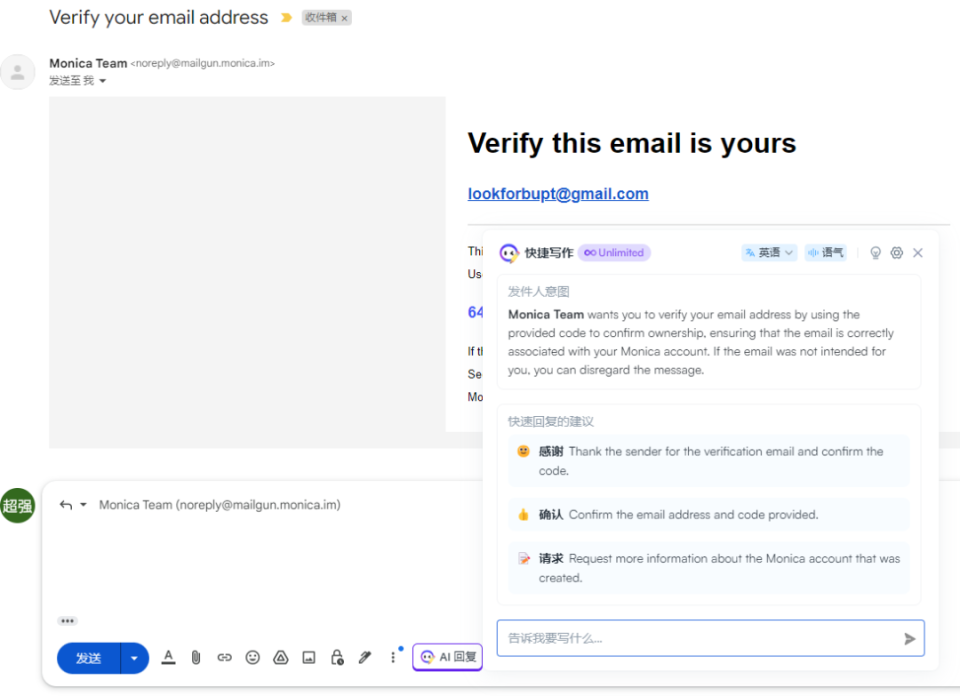Toggle confidential mode lock-clock icon
Screen dimensions: 960x696
[337, 657]
